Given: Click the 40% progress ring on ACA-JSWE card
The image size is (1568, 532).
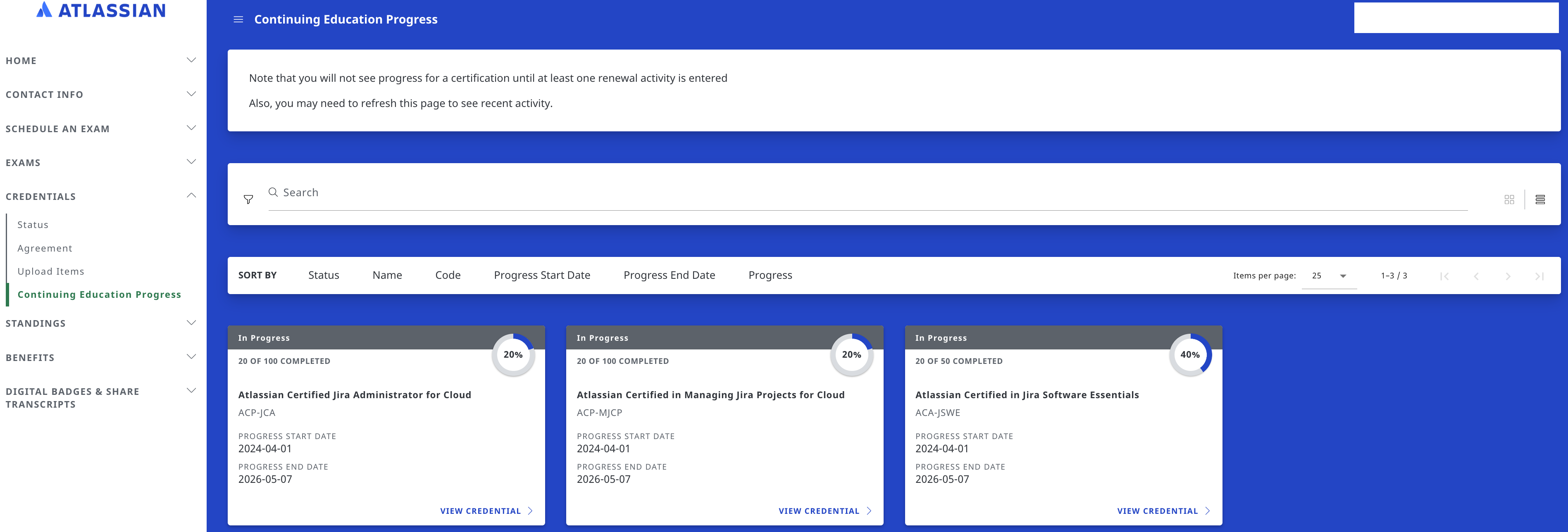Looking at the screenshot, I should point(1190,354).
